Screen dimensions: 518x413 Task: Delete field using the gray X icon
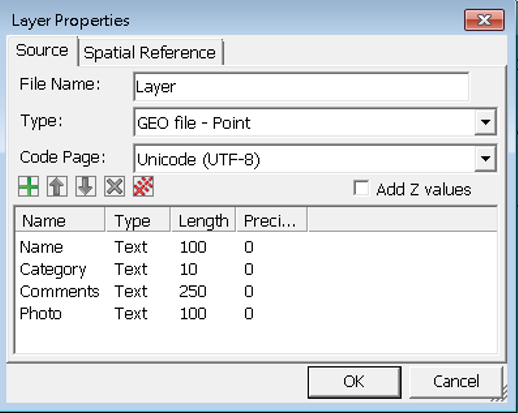tap(114, 186)
